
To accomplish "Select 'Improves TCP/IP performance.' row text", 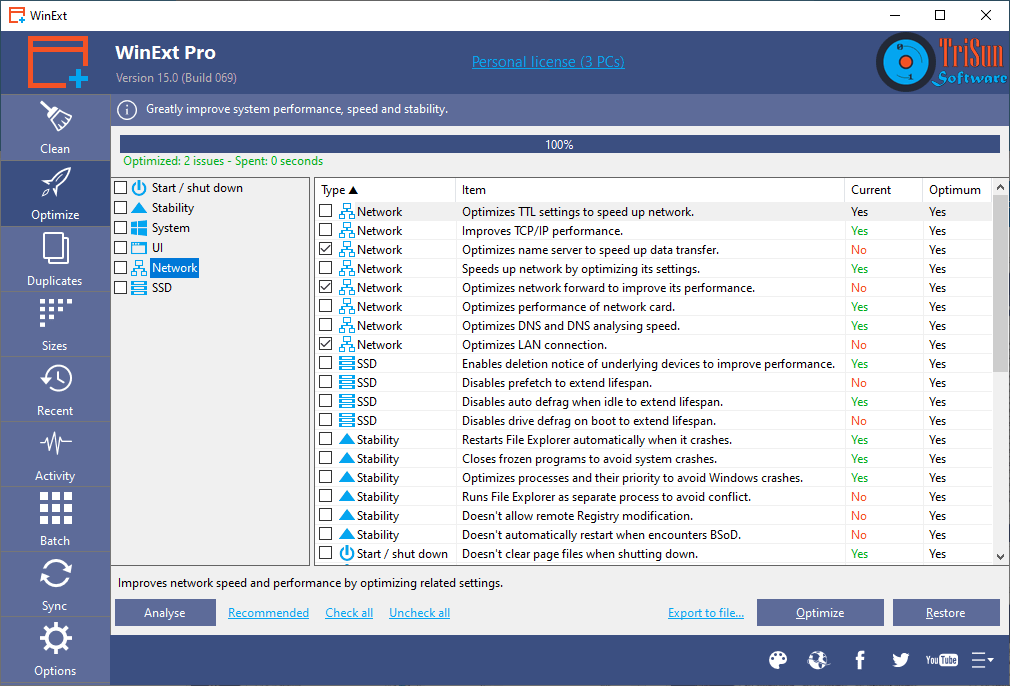I will (x=542, y=231).
